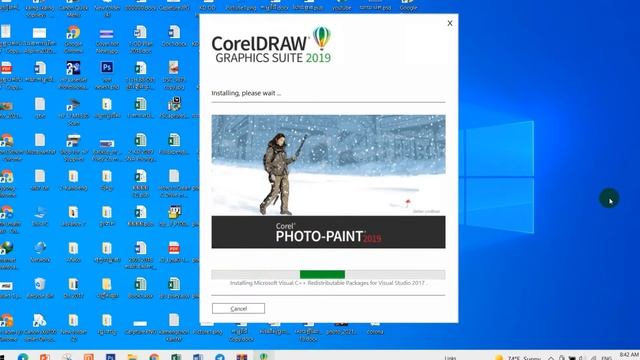Select the 'Installing, please wait ...' text
The height and width of the screenshot is (360, 640).
coord(246,93)
